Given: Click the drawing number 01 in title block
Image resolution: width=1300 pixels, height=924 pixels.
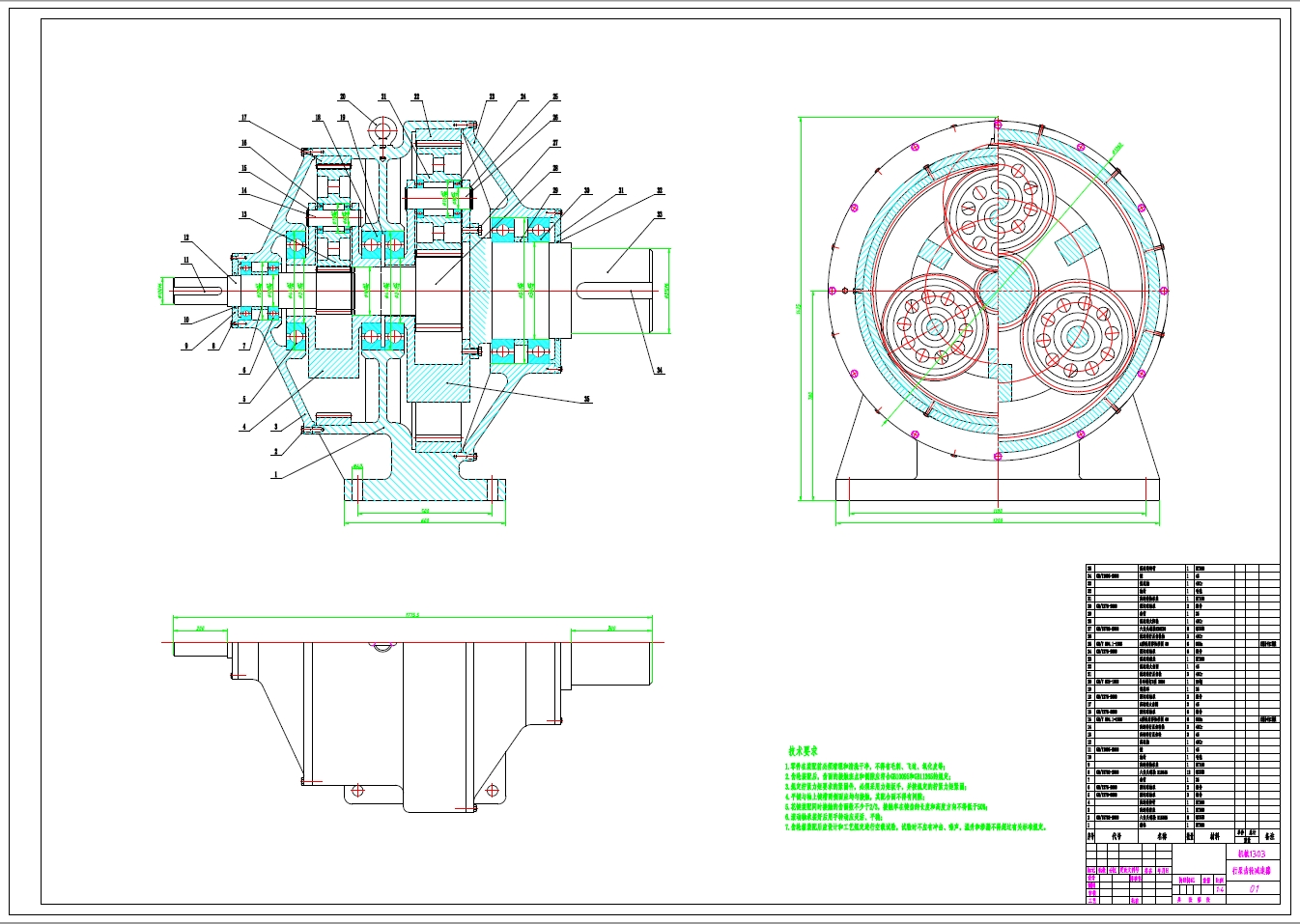Looking at the screenshot, I should (1256, 888).
